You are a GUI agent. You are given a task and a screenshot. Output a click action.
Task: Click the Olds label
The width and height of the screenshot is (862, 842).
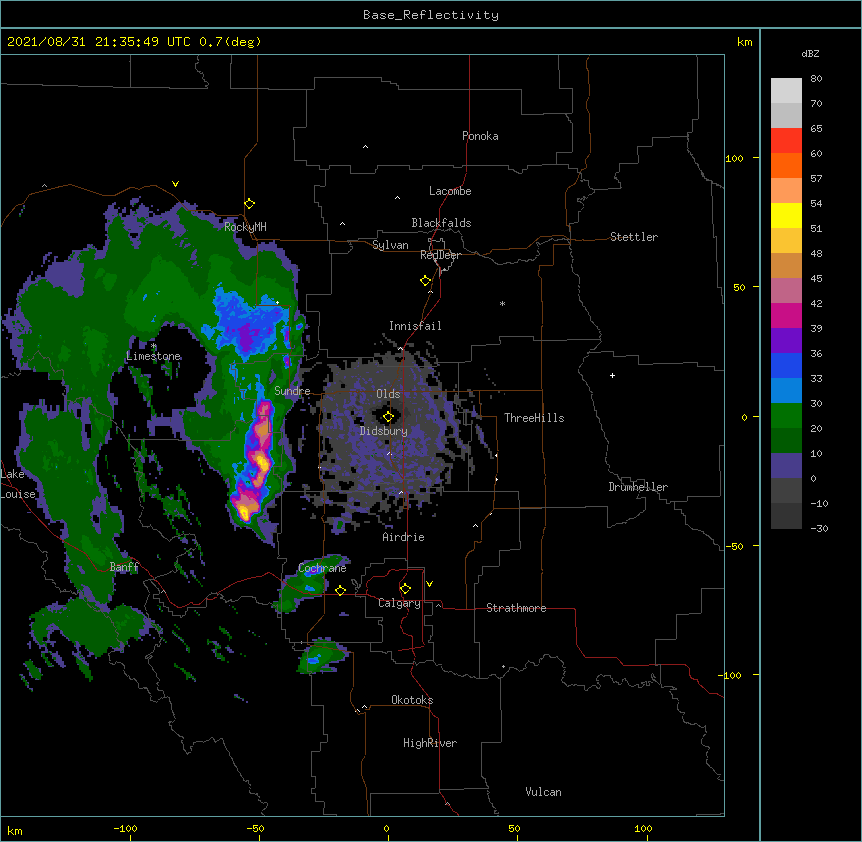coord(388,394)
